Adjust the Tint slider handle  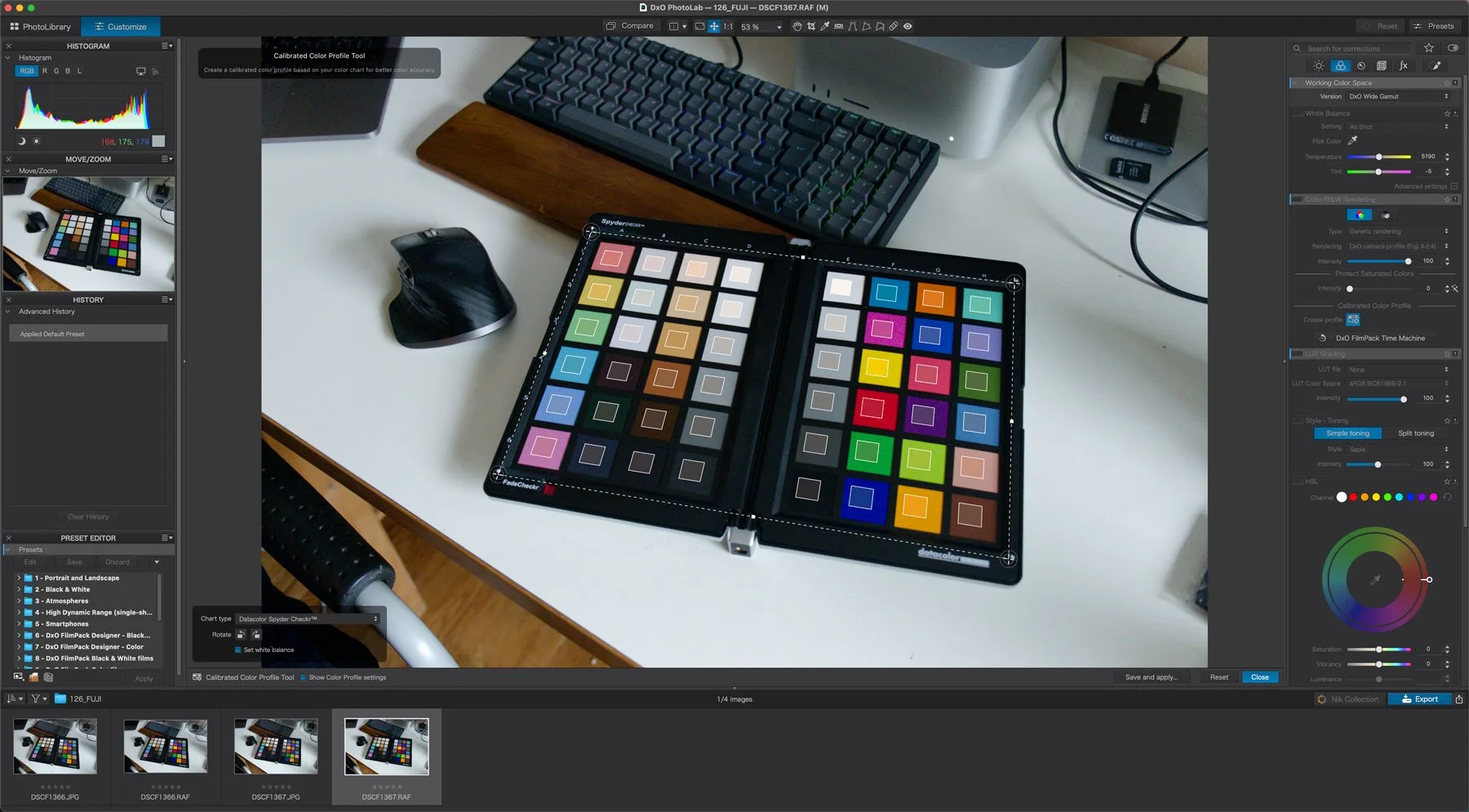(x=1378, y=171)
